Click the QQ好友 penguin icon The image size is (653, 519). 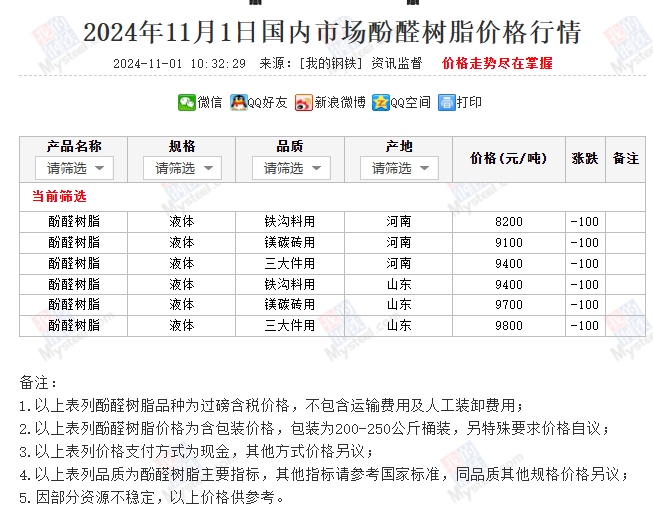238,102
